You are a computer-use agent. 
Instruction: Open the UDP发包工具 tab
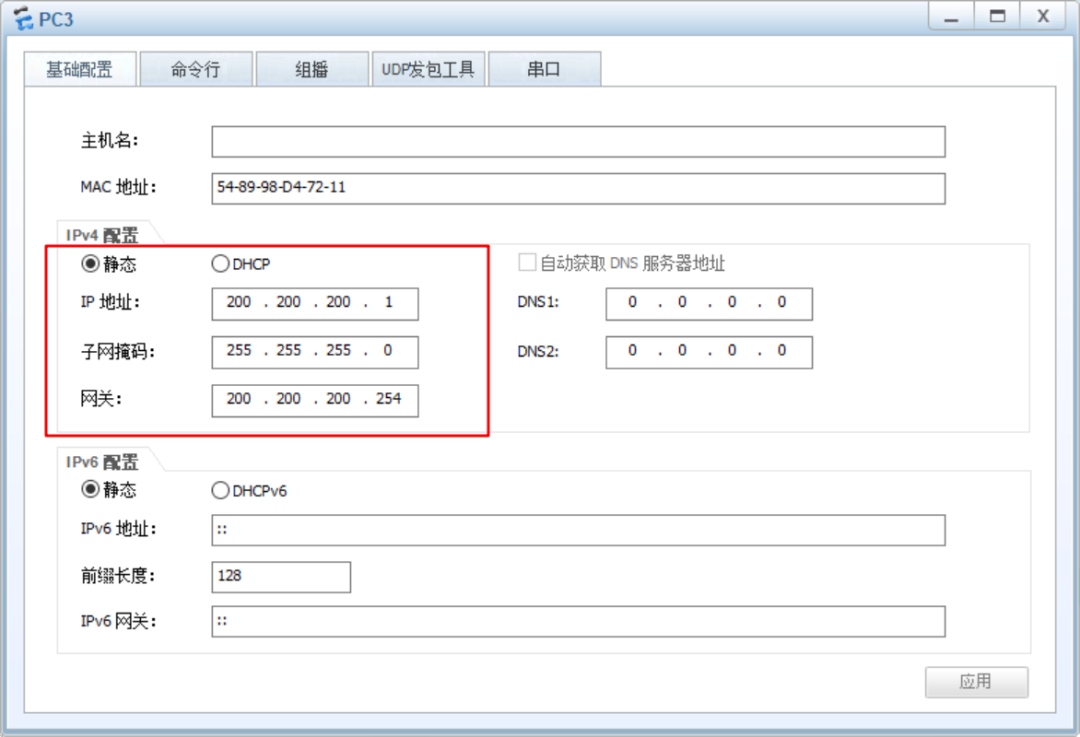click(427, 70)
